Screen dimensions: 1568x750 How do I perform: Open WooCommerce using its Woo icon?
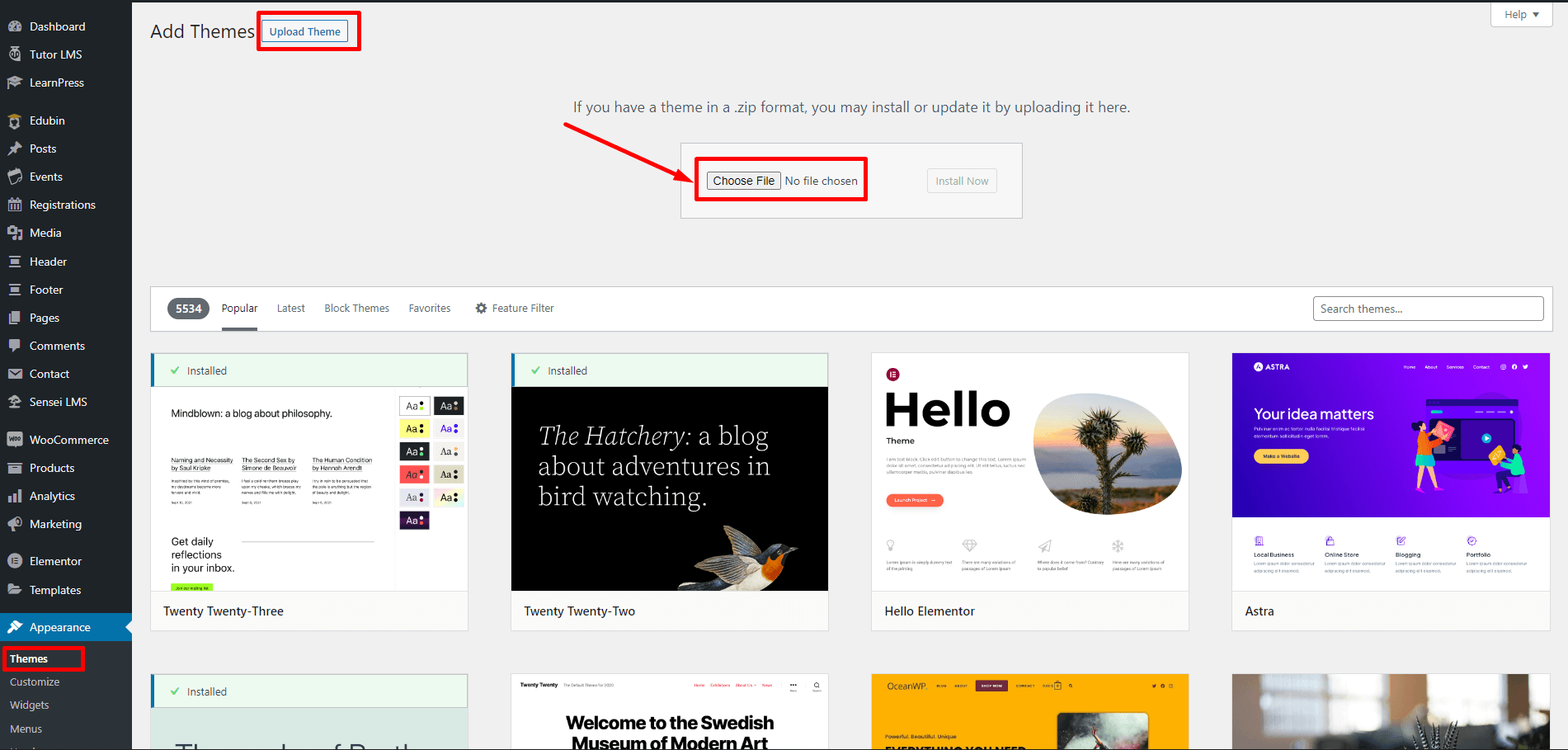coord(15,440)
